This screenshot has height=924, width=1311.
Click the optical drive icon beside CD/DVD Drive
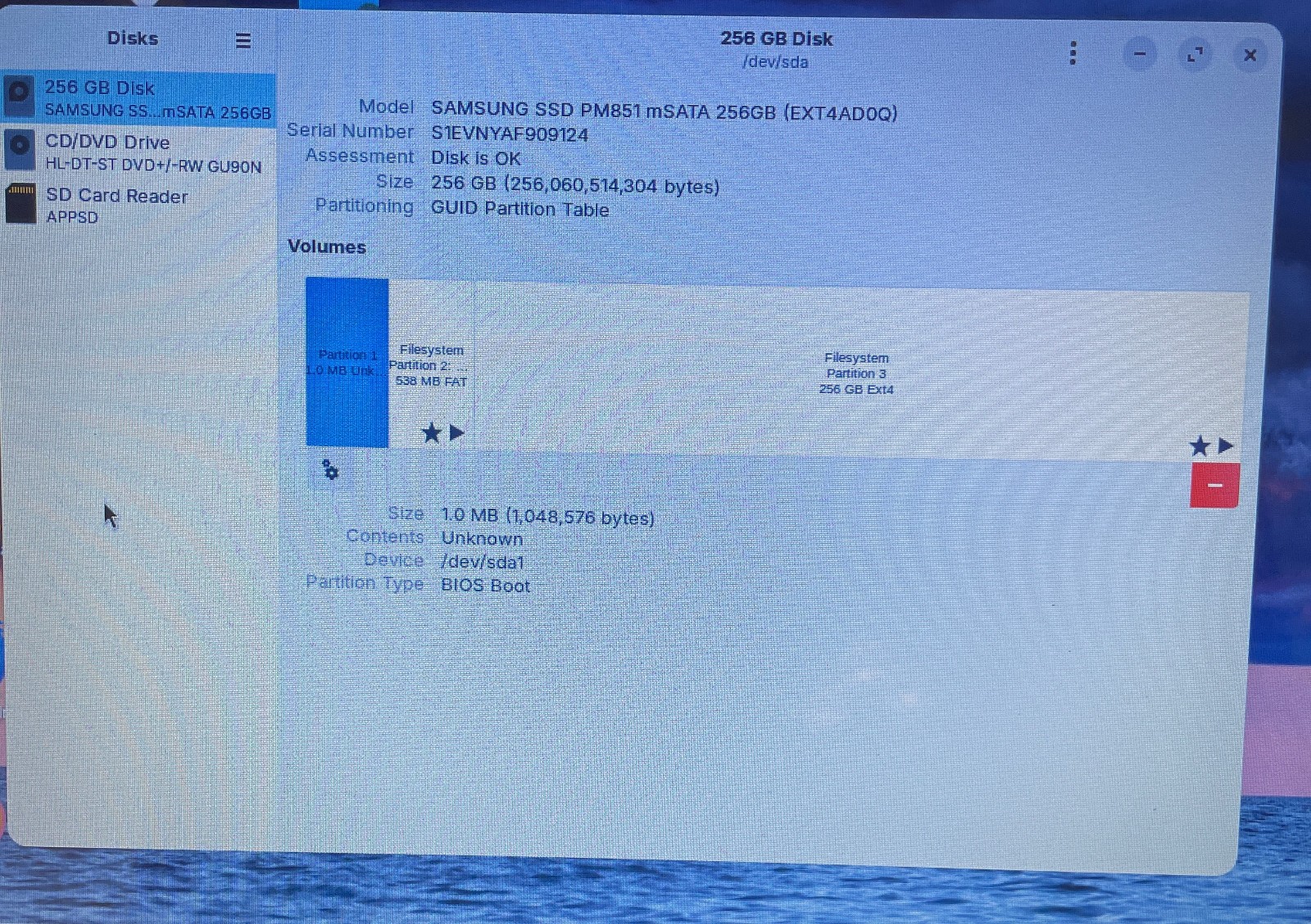(x=20, y=151)
